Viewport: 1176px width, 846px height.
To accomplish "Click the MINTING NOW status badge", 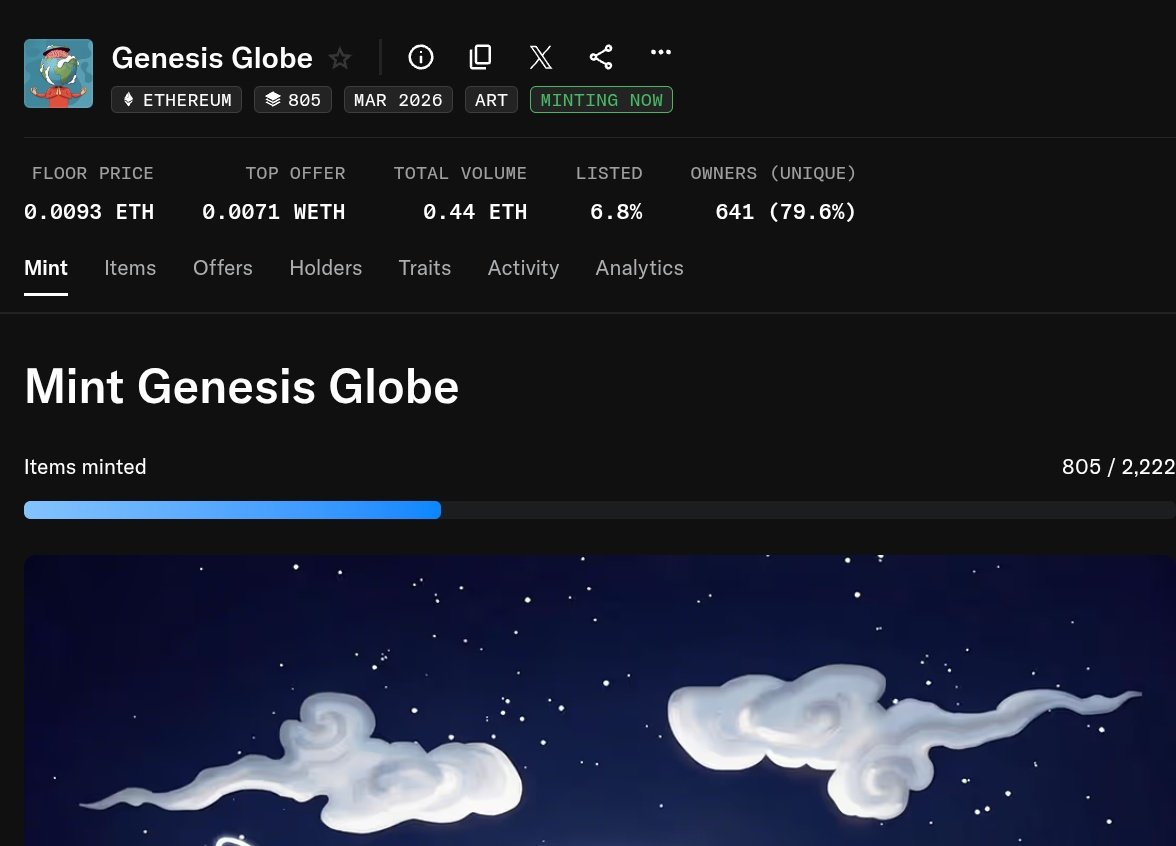I will tap(602, 100).
